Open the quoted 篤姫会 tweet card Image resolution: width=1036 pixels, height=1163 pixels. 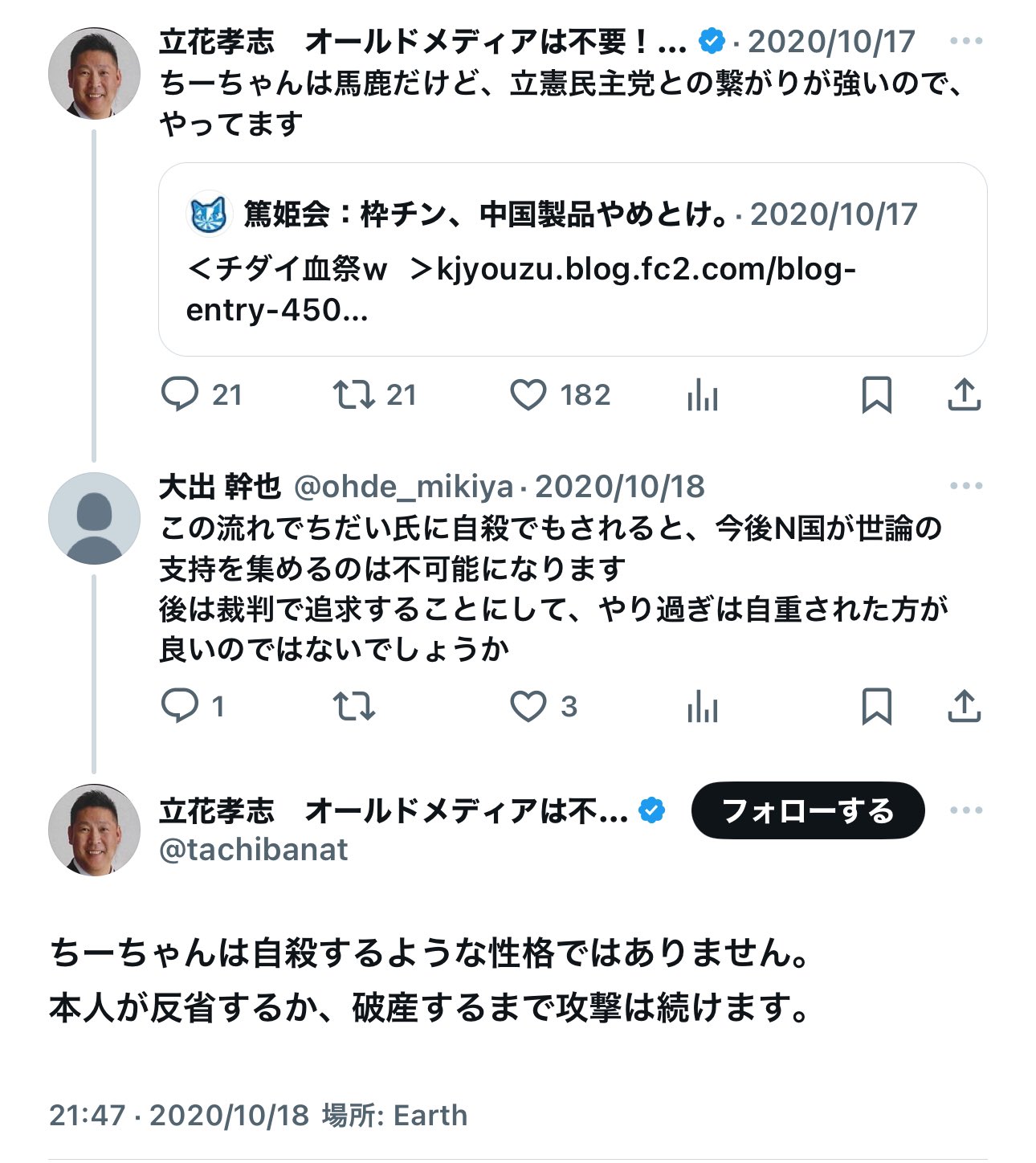pyautogui.click(x=572, y=259)
